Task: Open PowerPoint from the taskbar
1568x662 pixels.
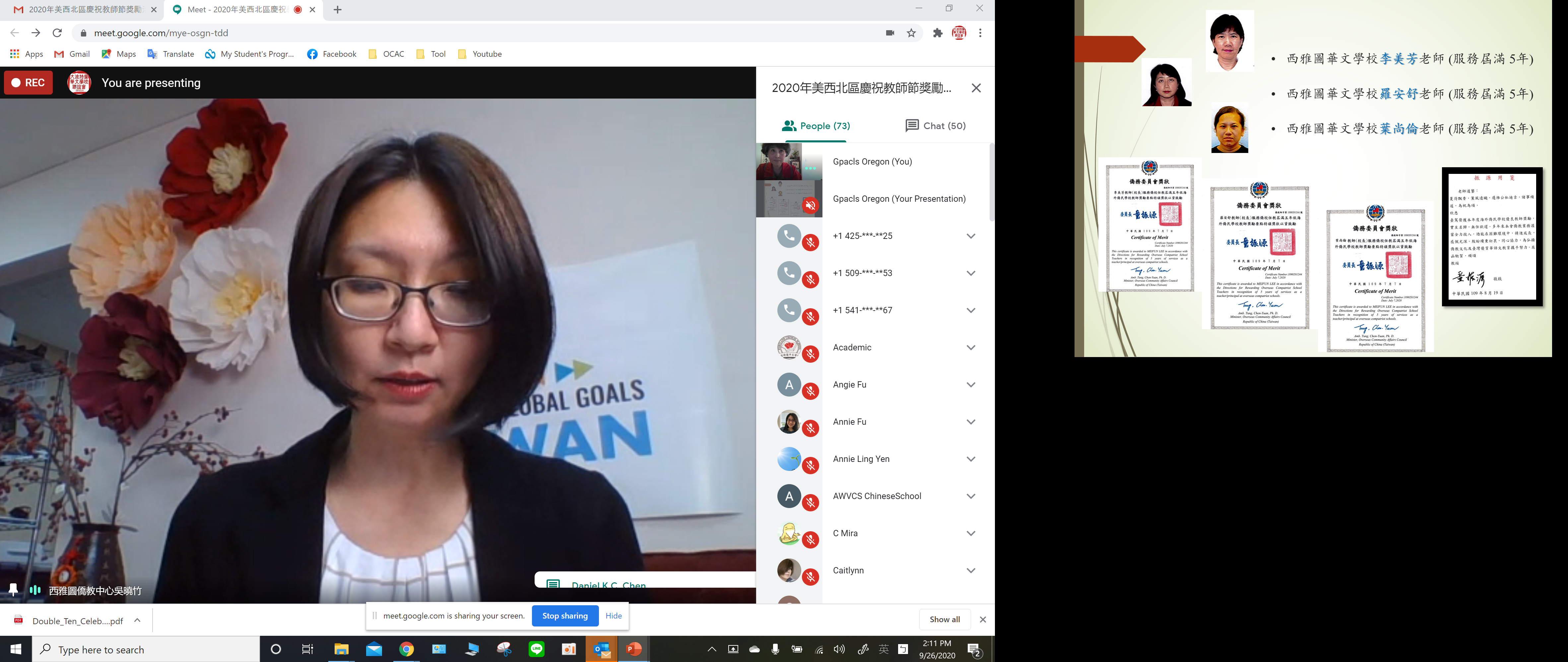Action: point(634,649)
